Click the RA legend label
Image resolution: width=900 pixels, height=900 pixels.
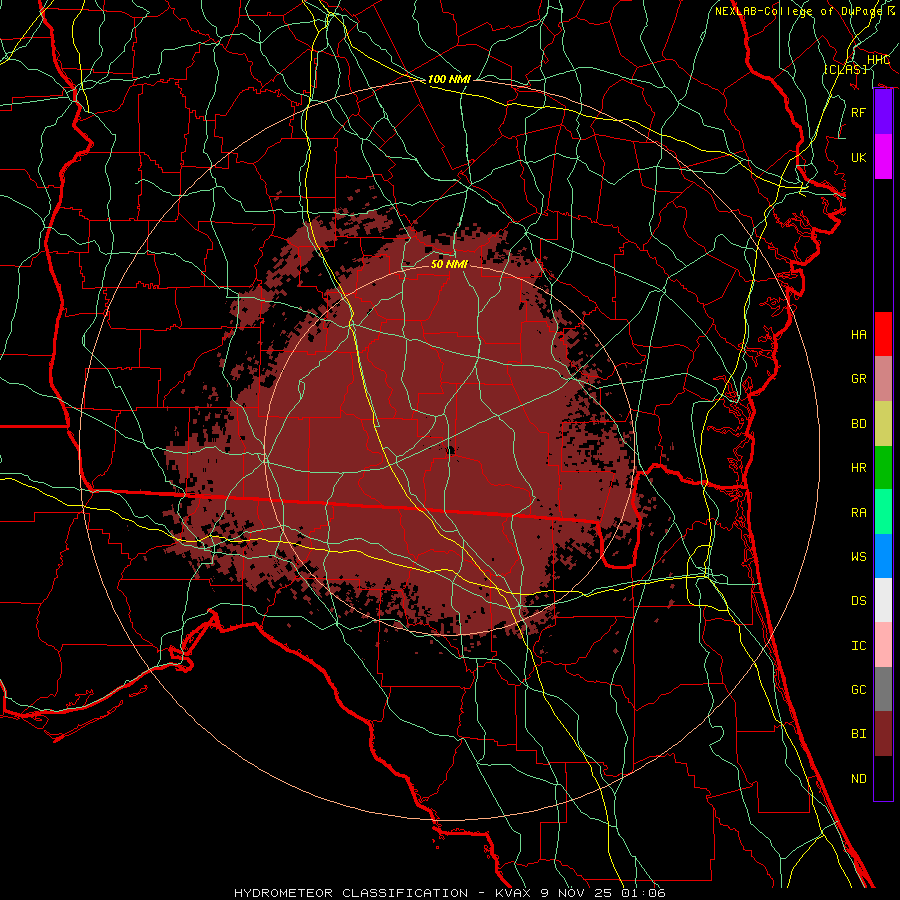tap(858, 513)
